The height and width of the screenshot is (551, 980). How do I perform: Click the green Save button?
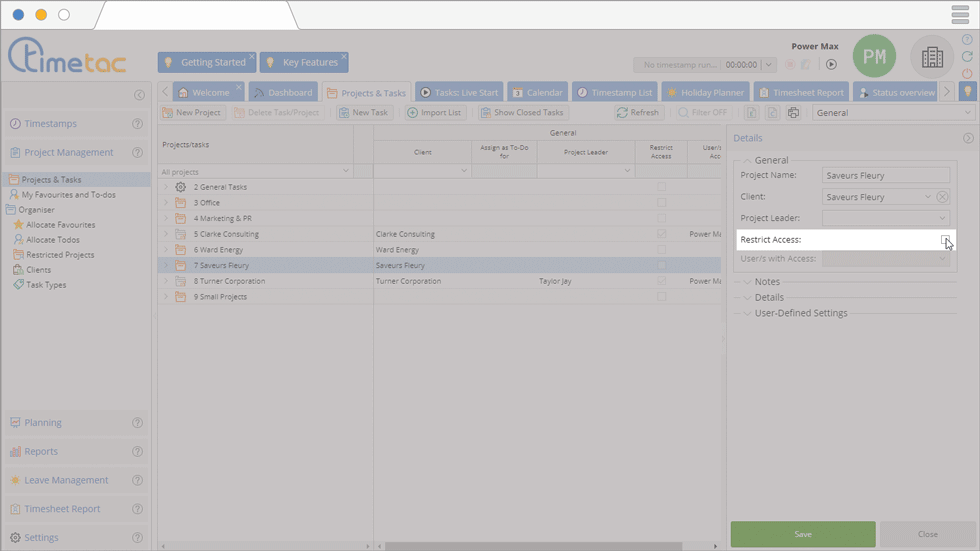pos(802,534)
